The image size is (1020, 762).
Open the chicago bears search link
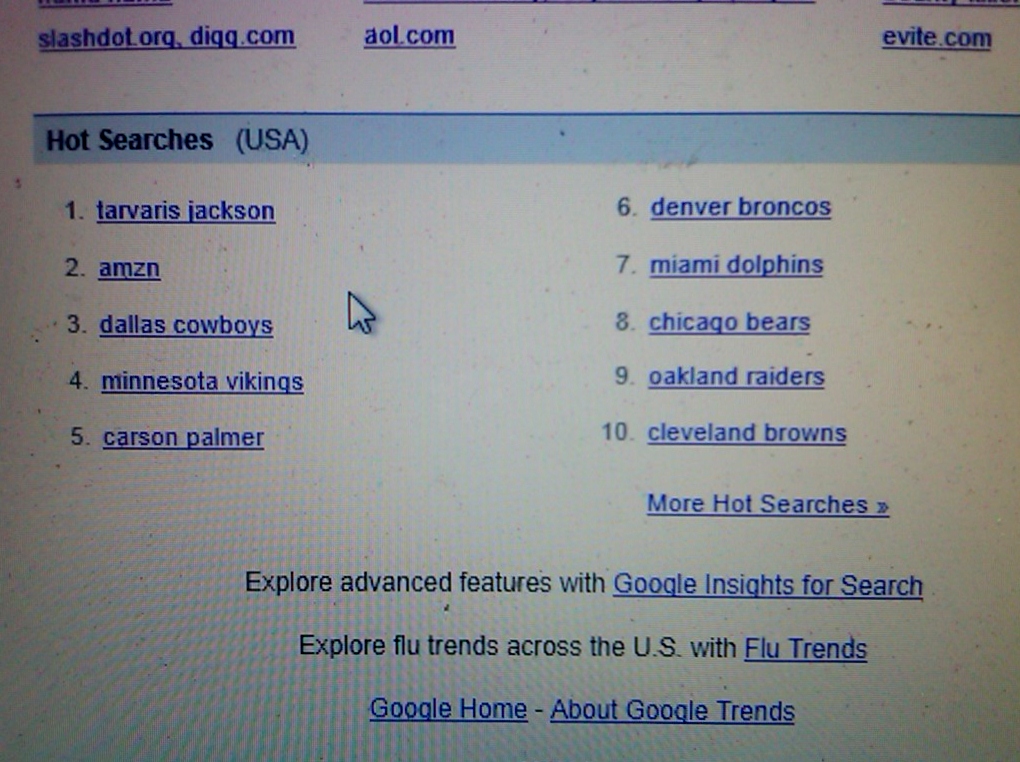tap(729, 322)
